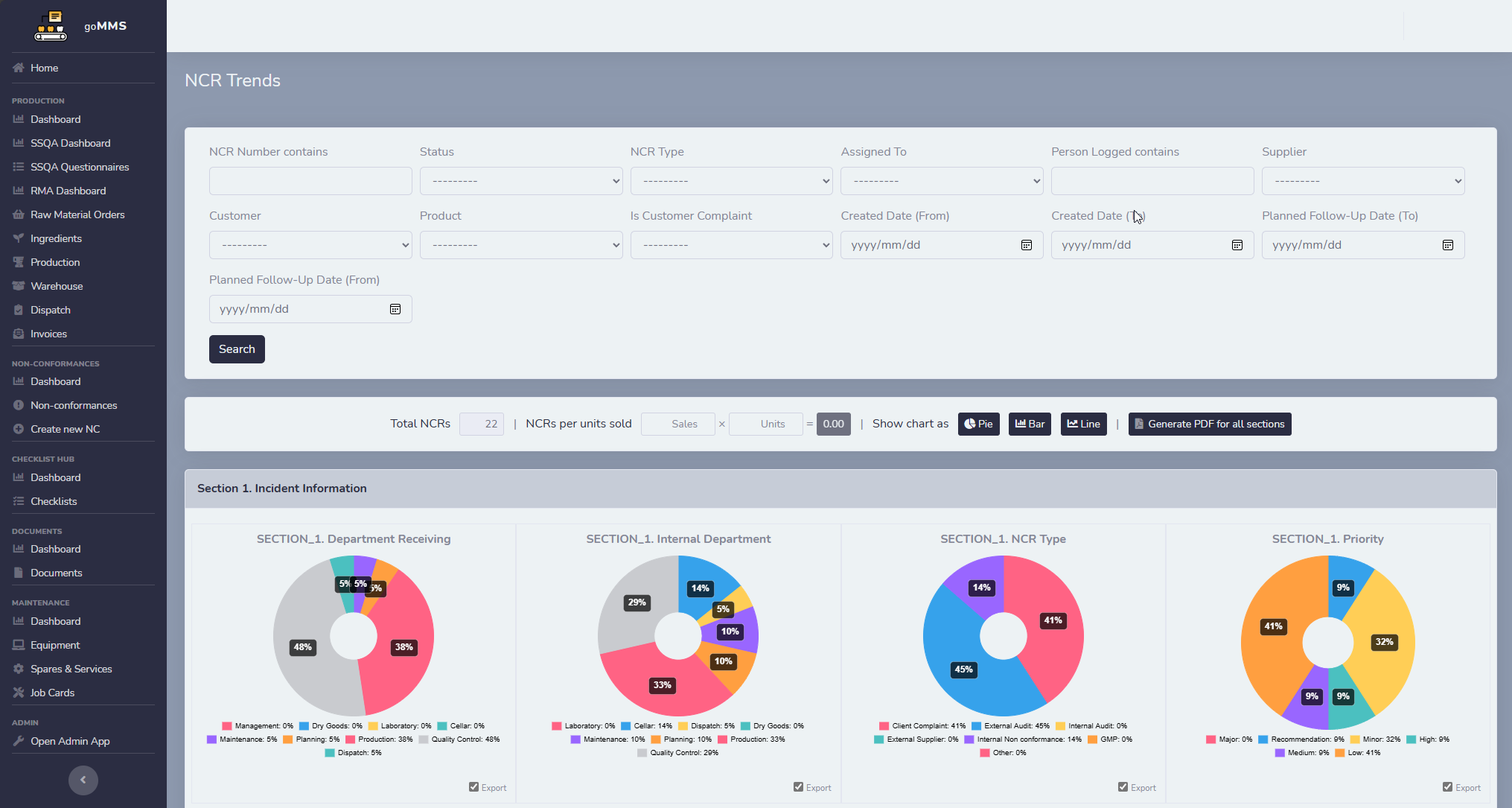Screen dimensions: 1512x808
Task: Click Generate PDF for all sections
Action: pyautogui.click(x=1209, y=424)
